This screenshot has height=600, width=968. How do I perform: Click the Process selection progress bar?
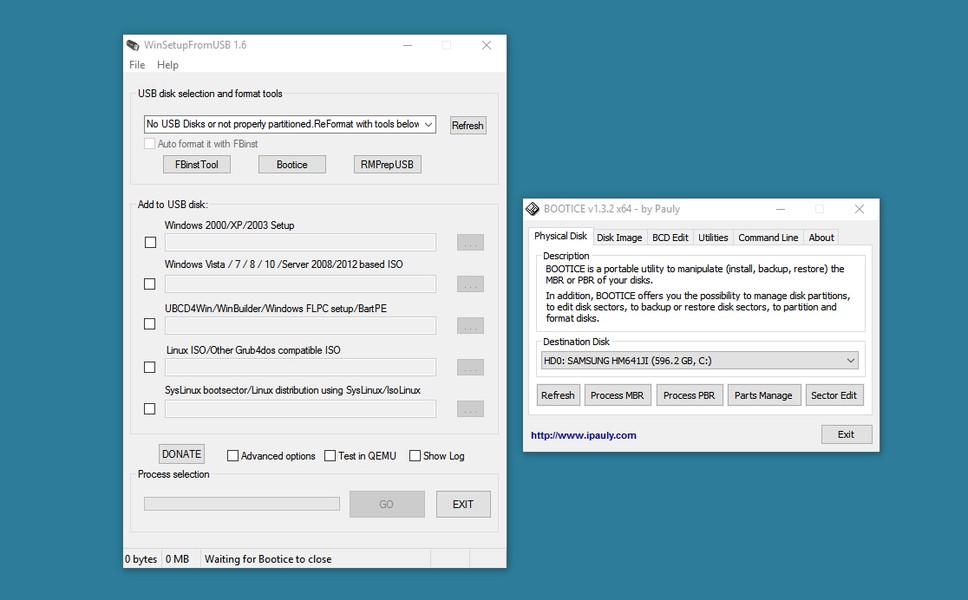pyautogui.click(x=242, y=504)
